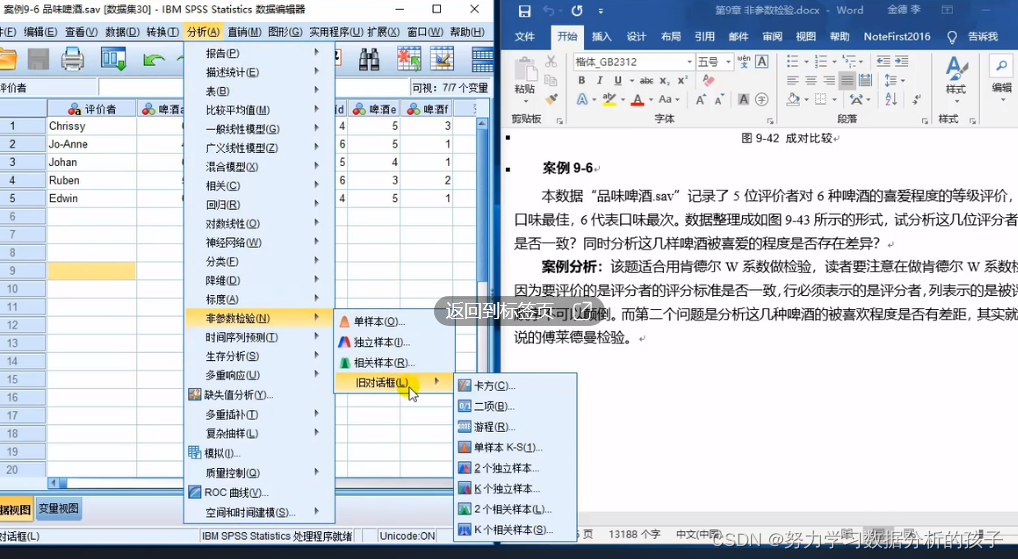Click the shrink font size icon
This screenshot has height=559, width=1018.
coord(719,99)
